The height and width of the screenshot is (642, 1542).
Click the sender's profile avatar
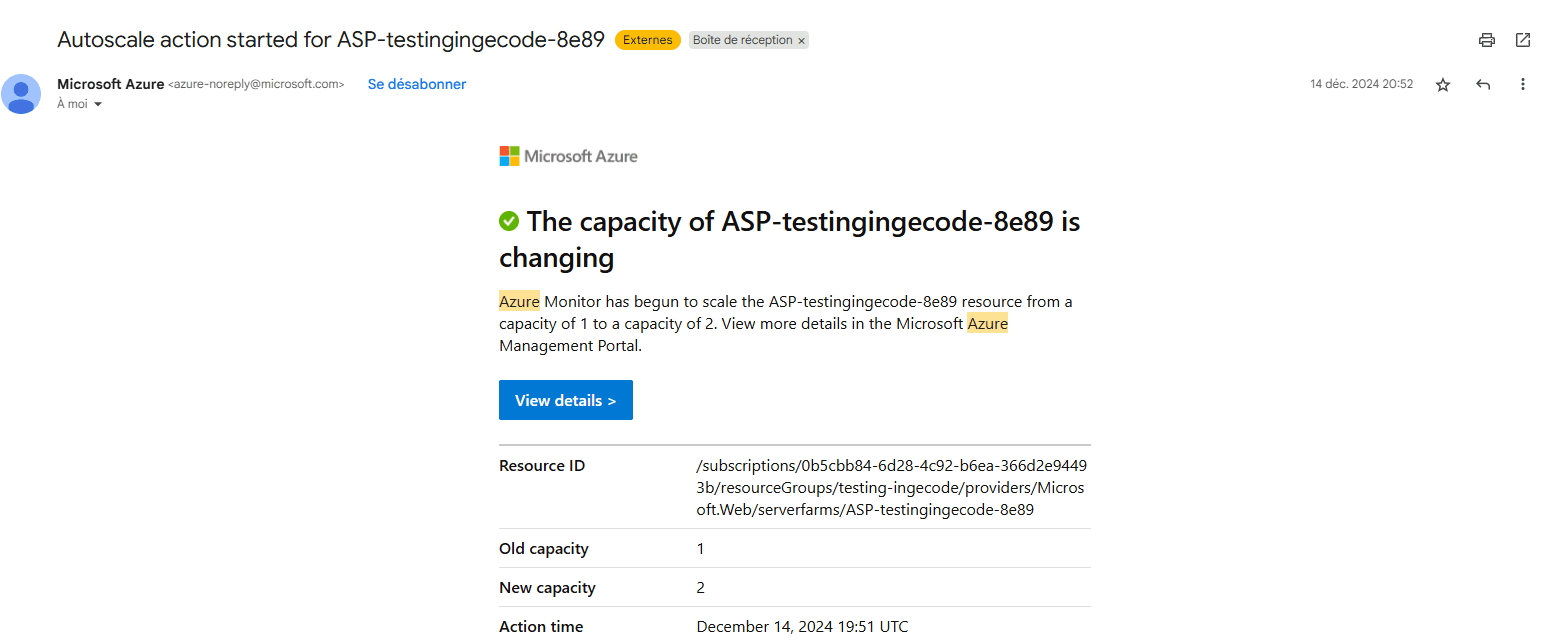(x=21, y=94)
